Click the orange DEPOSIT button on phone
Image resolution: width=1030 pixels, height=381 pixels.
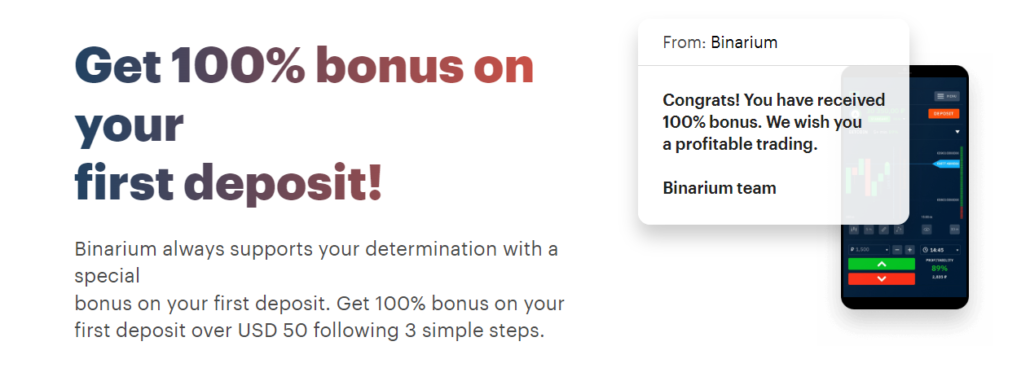pos(944,114)
